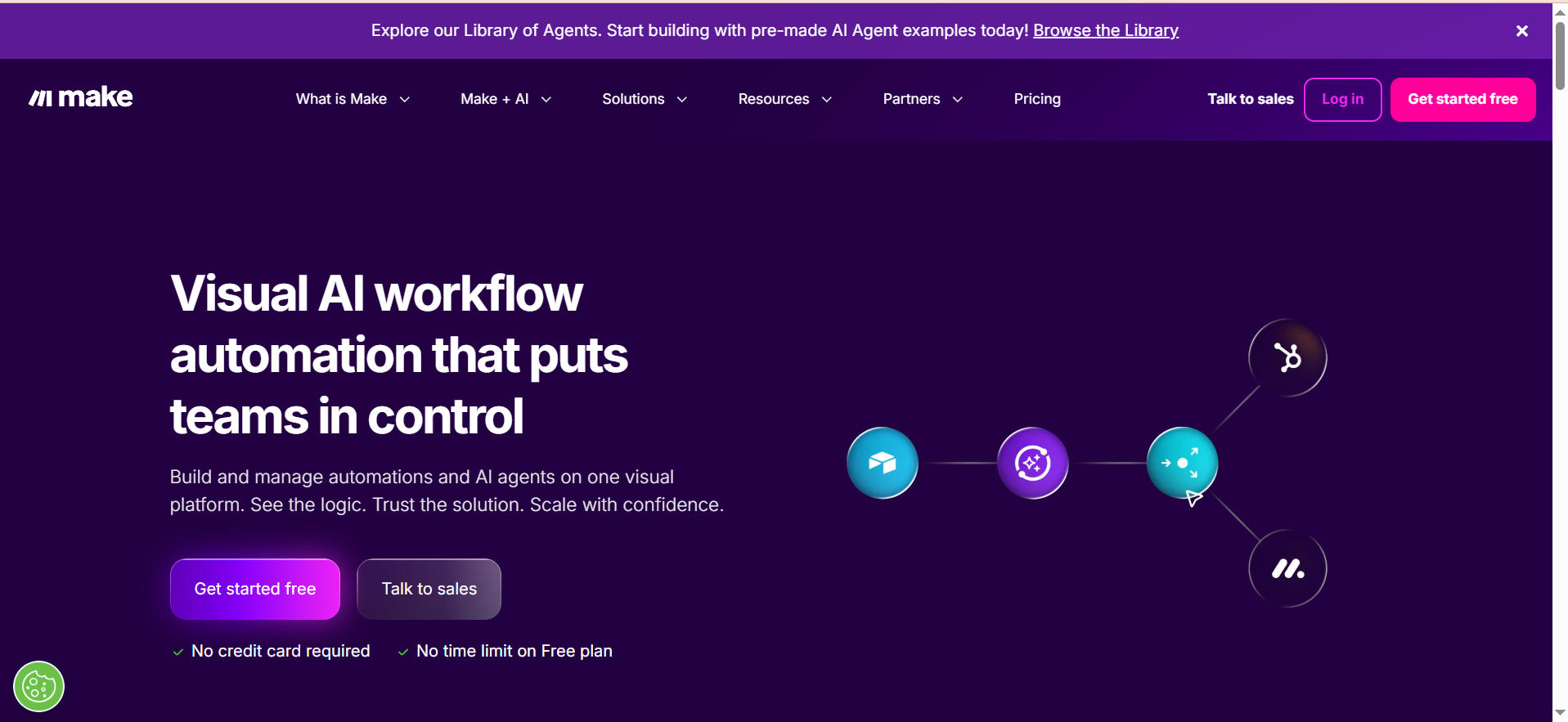Click the page vertical scrollbar thumb
1568x722 pixels.
[1560, 56]
